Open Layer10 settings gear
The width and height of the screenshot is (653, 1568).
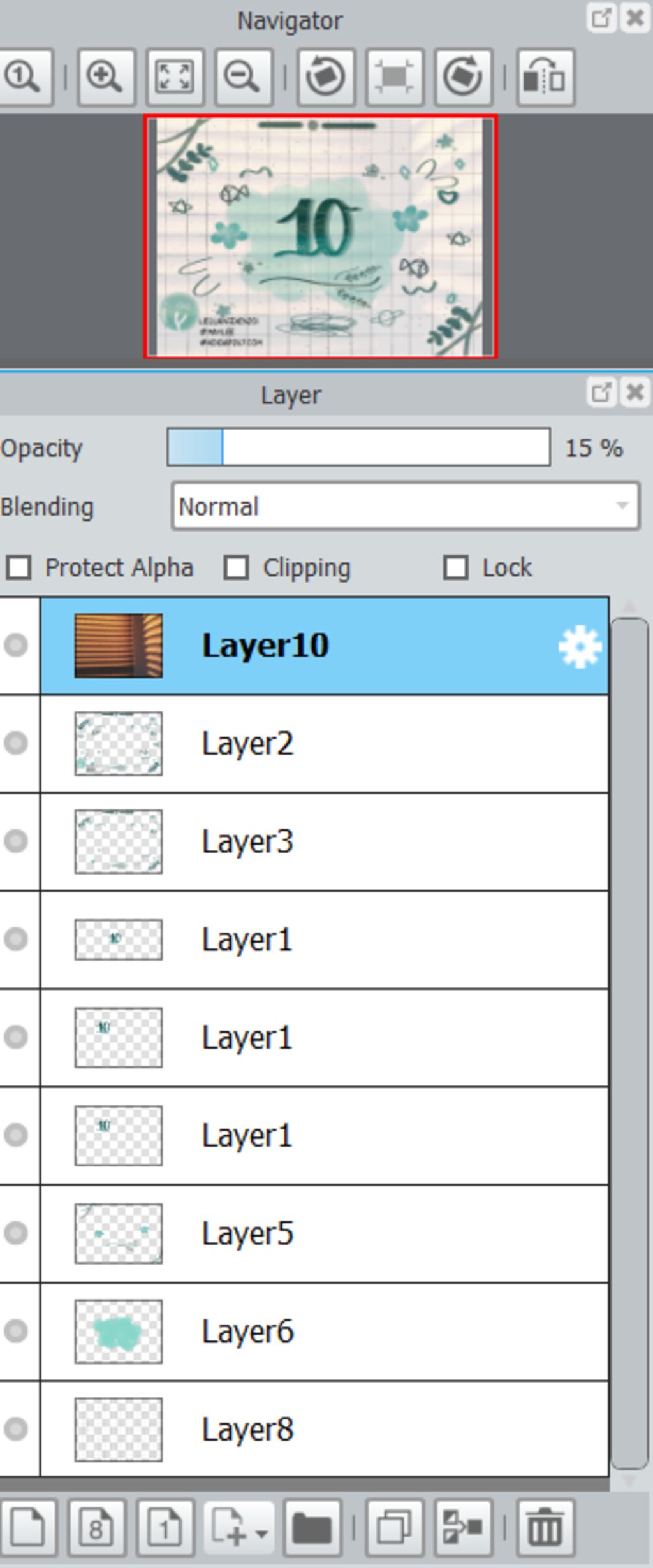[580, 647]
